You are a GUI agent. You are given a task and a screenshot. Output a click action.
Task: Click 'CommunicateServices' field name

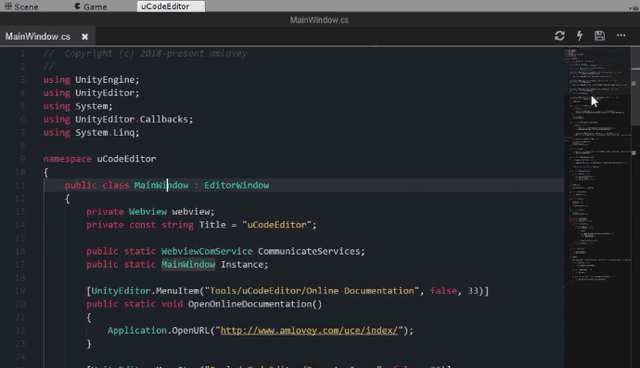coord(309,251)
